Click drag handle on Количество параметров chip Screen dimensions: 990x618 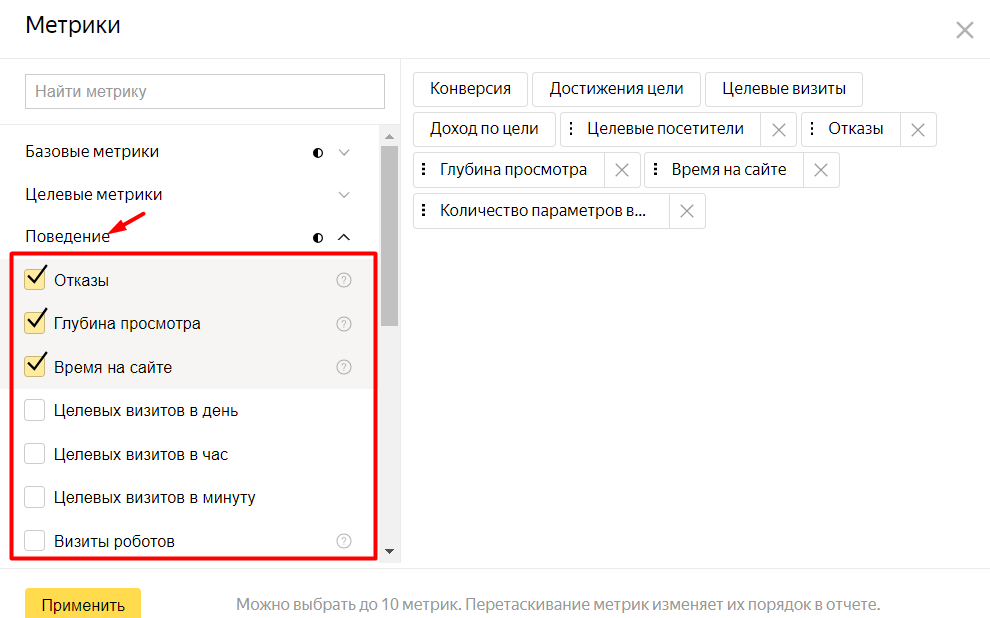click(x=424, y=210)
